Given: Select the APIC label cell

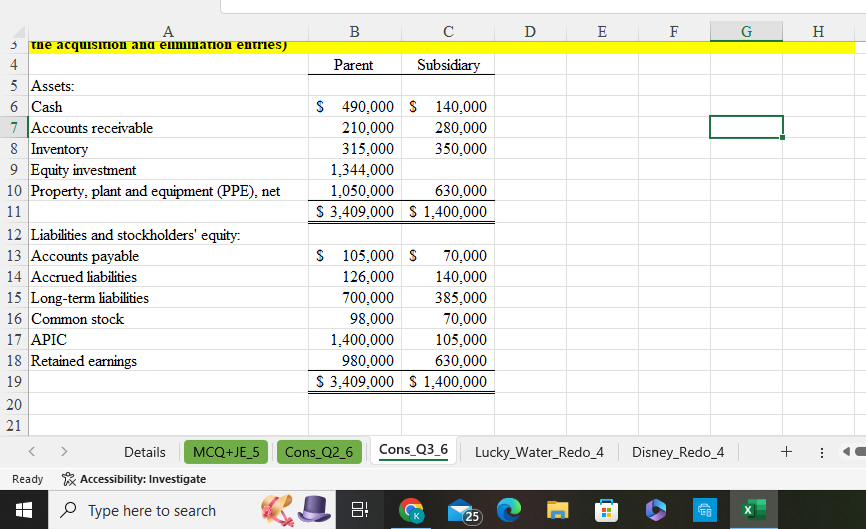Looking at the screenshot, I should click(168, 340).
